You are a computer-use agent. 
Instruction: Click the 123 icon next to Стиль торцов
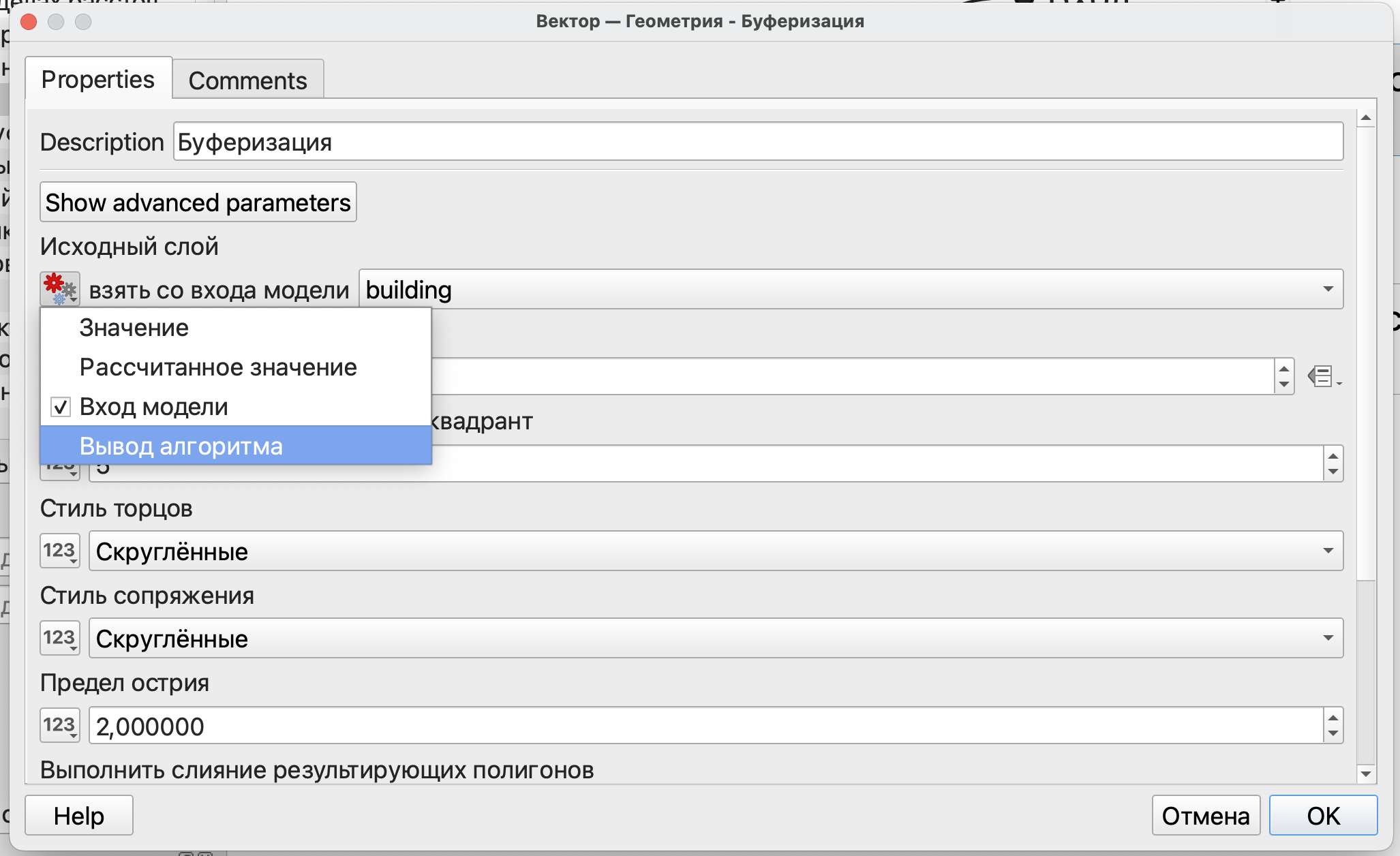coord(60,551)
